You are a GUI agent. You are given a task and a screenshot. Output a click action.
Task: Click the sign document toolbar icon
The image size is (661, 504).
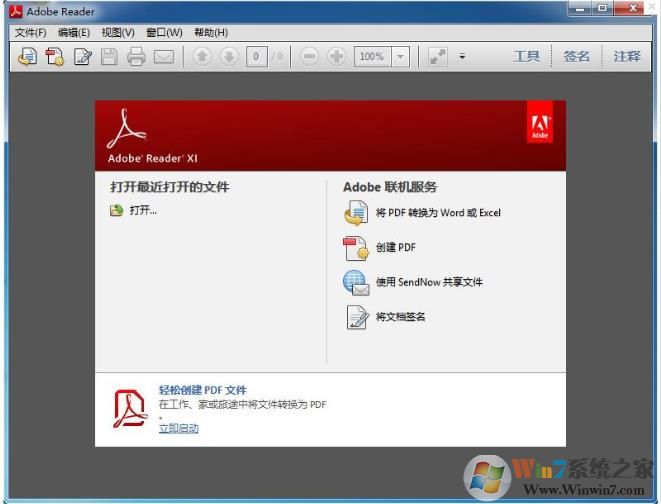[83, 56]
